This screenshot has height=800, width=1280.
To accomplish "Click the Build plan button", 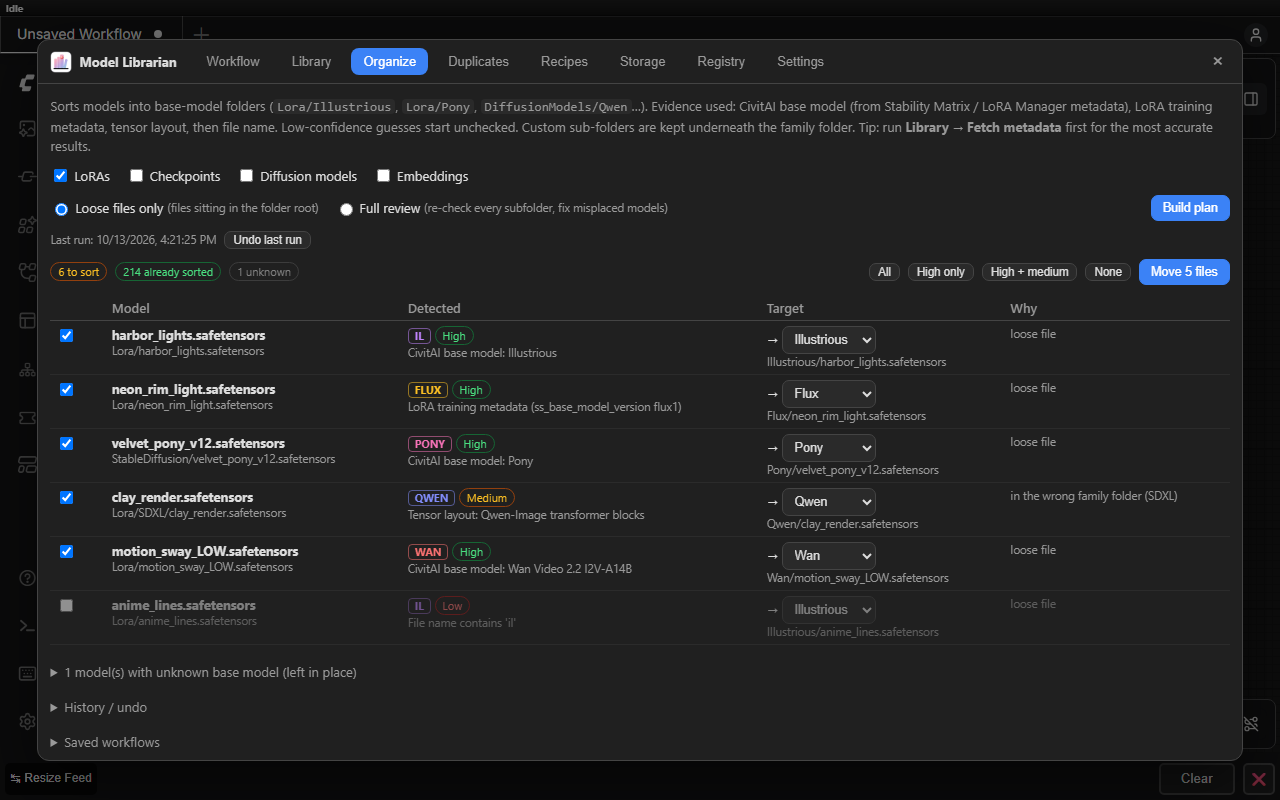I will (x=1190, y=208).
